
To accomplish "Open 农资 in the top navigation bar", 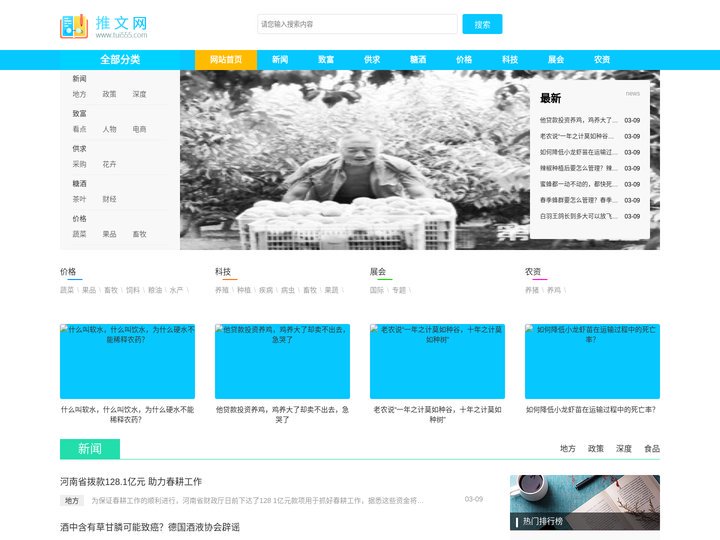I will pos(602,59).
